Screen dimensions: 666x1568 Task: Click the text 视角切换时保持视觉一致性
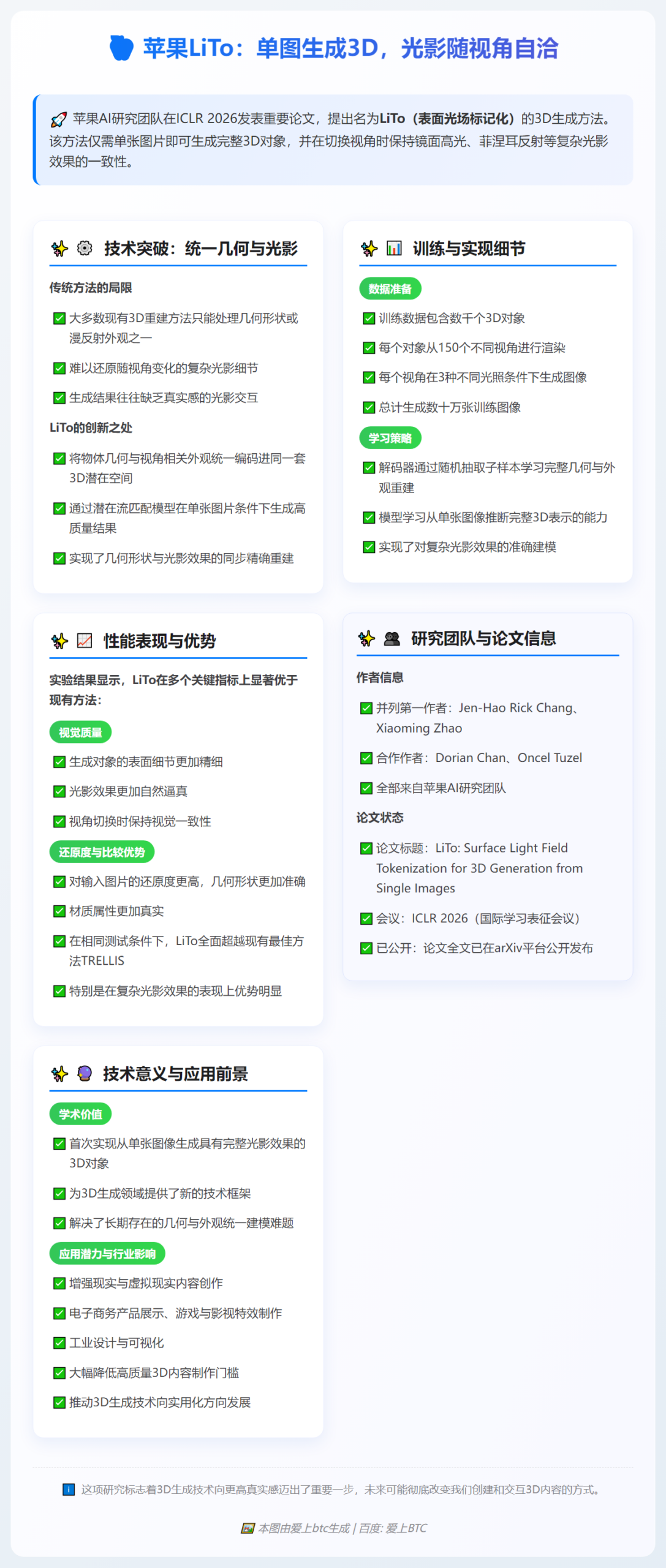(x=140, y=821)
